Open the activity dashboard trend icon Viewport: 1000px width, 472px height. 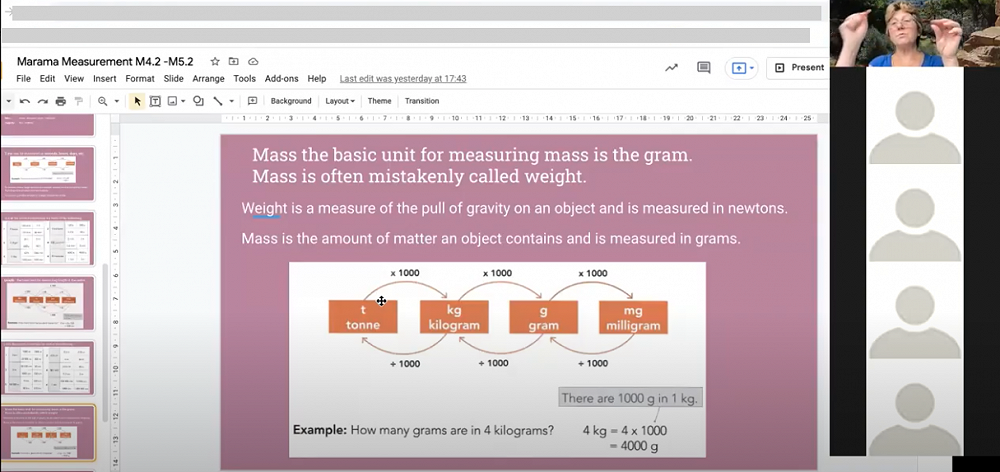671,68
